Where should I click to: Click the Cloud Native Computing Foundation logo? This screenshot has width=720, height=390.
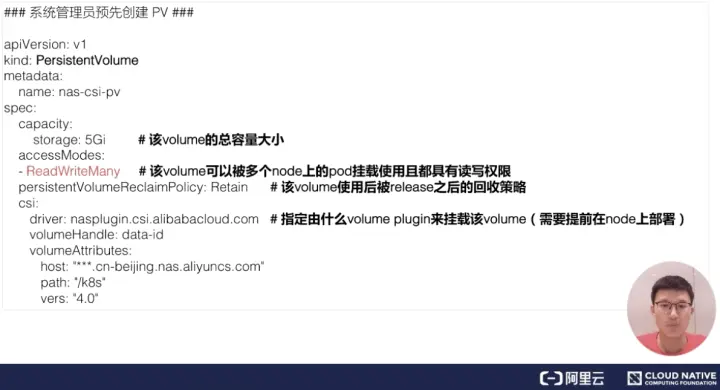[672, 378]
